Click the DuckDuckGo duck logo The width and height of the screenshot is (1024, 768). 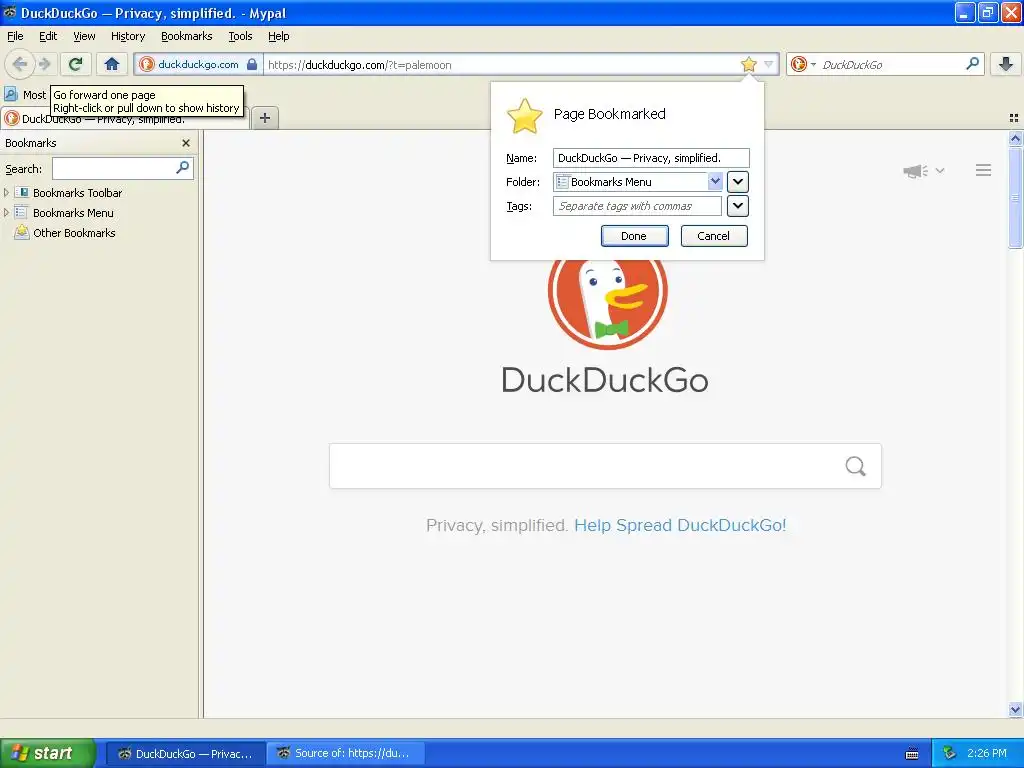click(607, 304)
